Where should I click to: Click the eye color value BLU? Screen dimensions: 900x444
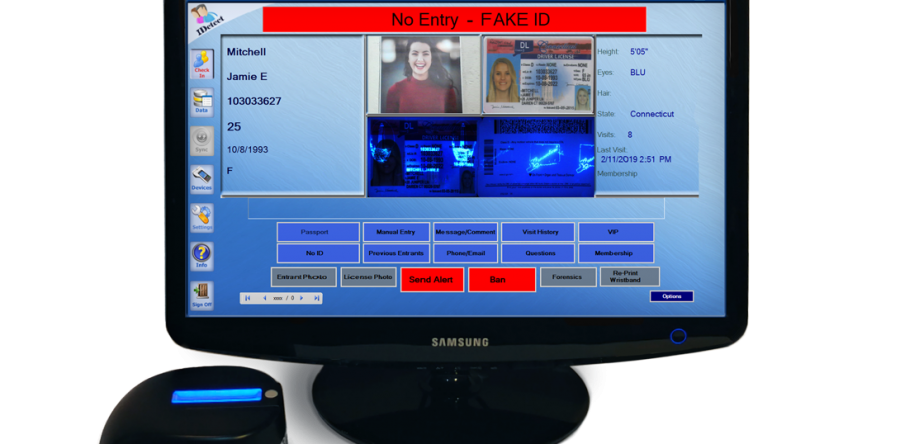tap(638, 72)
